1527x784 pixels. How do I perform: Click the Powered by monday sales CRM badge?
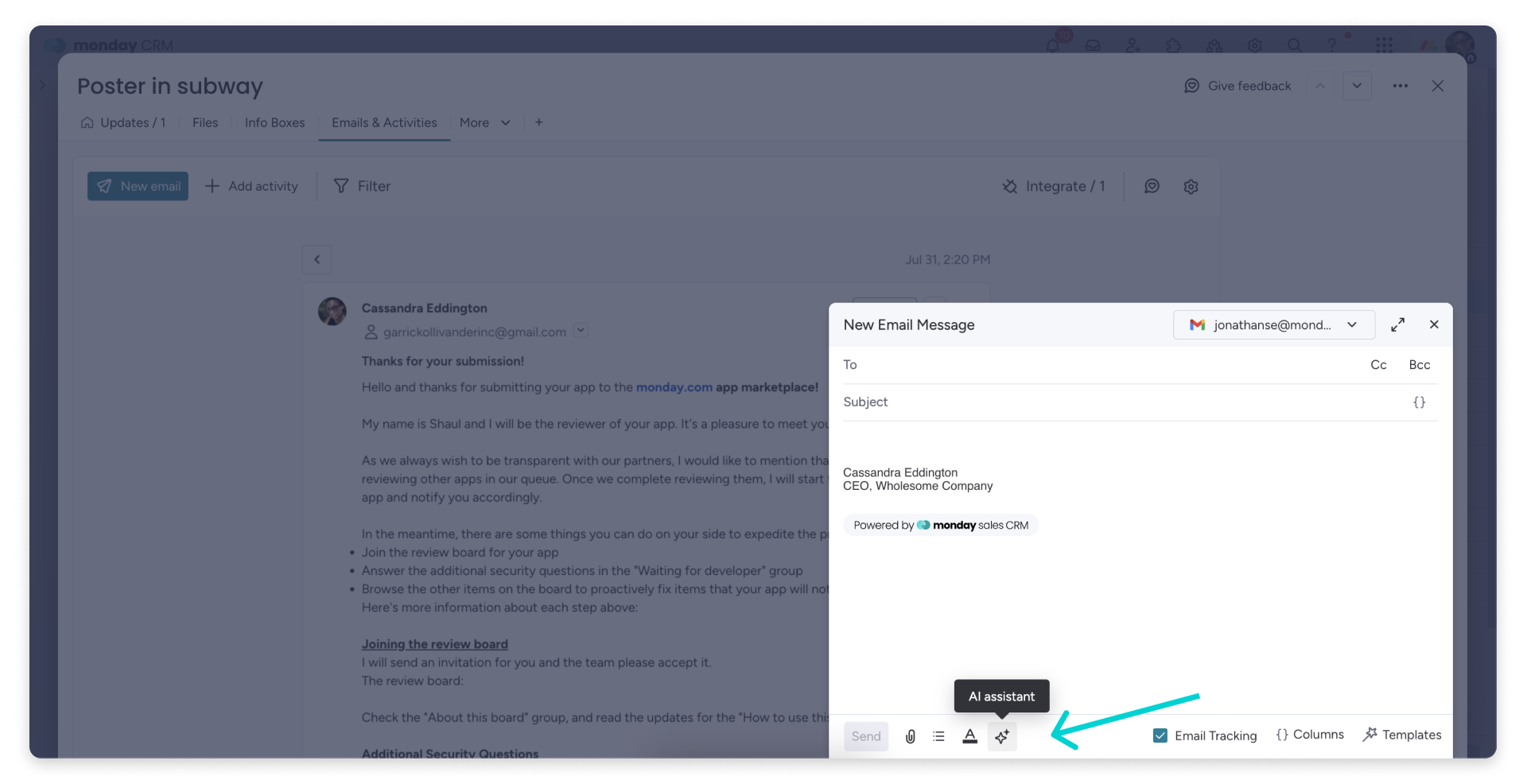pos(941,526)
